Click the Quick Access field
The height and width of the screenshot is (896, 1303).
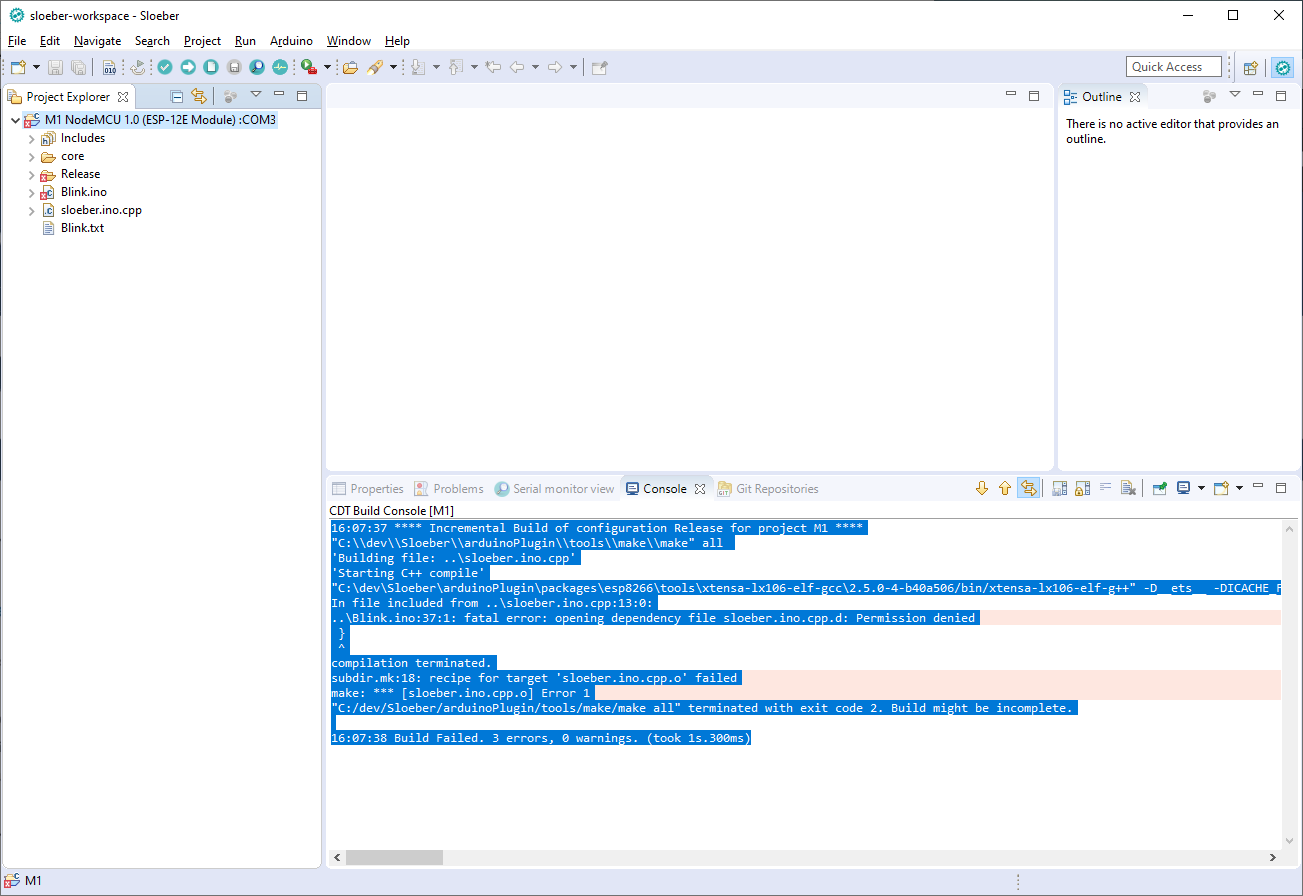click(1173, 67)
